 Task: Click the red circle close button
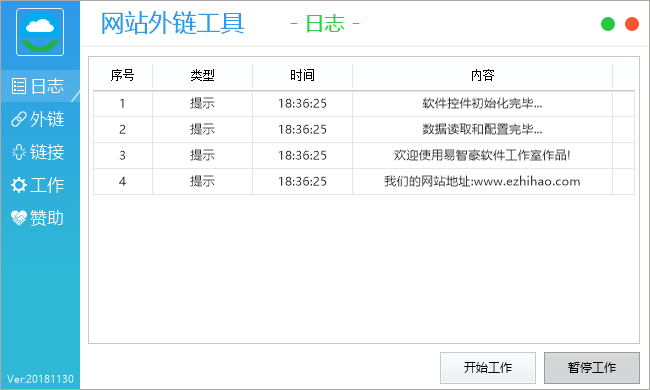(632, 24)
